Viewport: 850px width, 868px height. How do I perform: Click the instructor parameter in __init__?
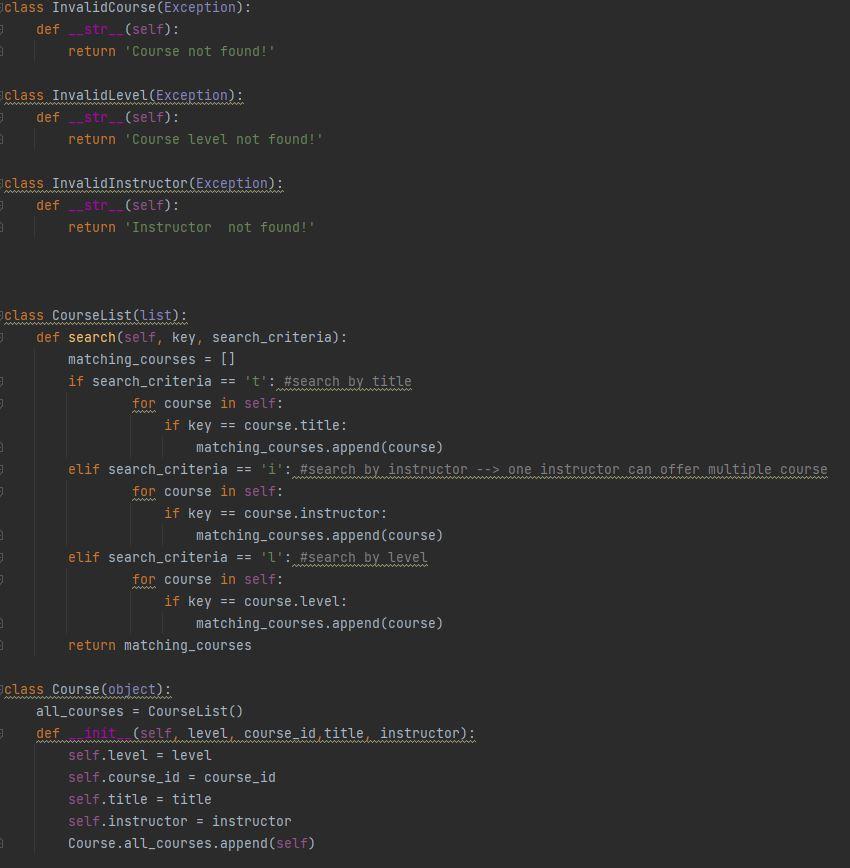[x=420, y=733]
